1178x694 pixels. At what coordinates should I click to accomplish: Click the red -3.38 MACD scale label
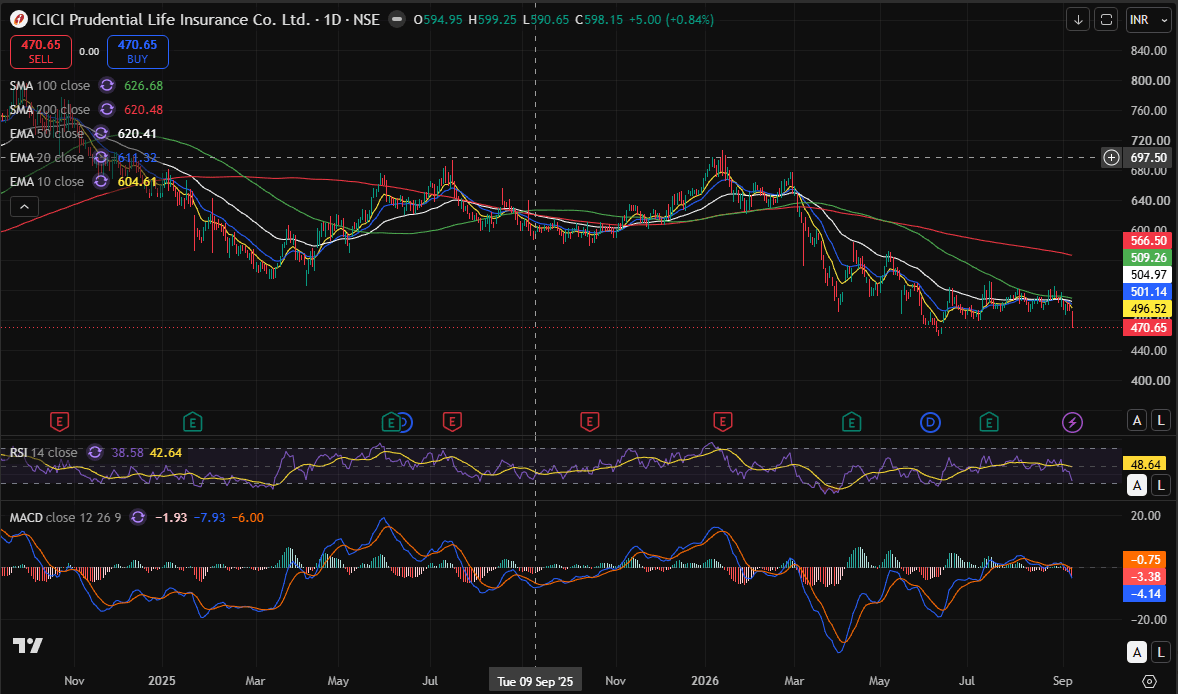pos(1144,577)
